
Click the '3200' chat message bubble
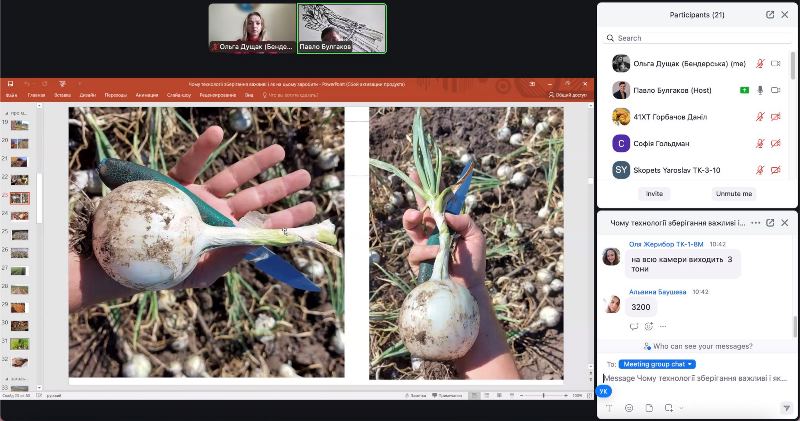641,307
